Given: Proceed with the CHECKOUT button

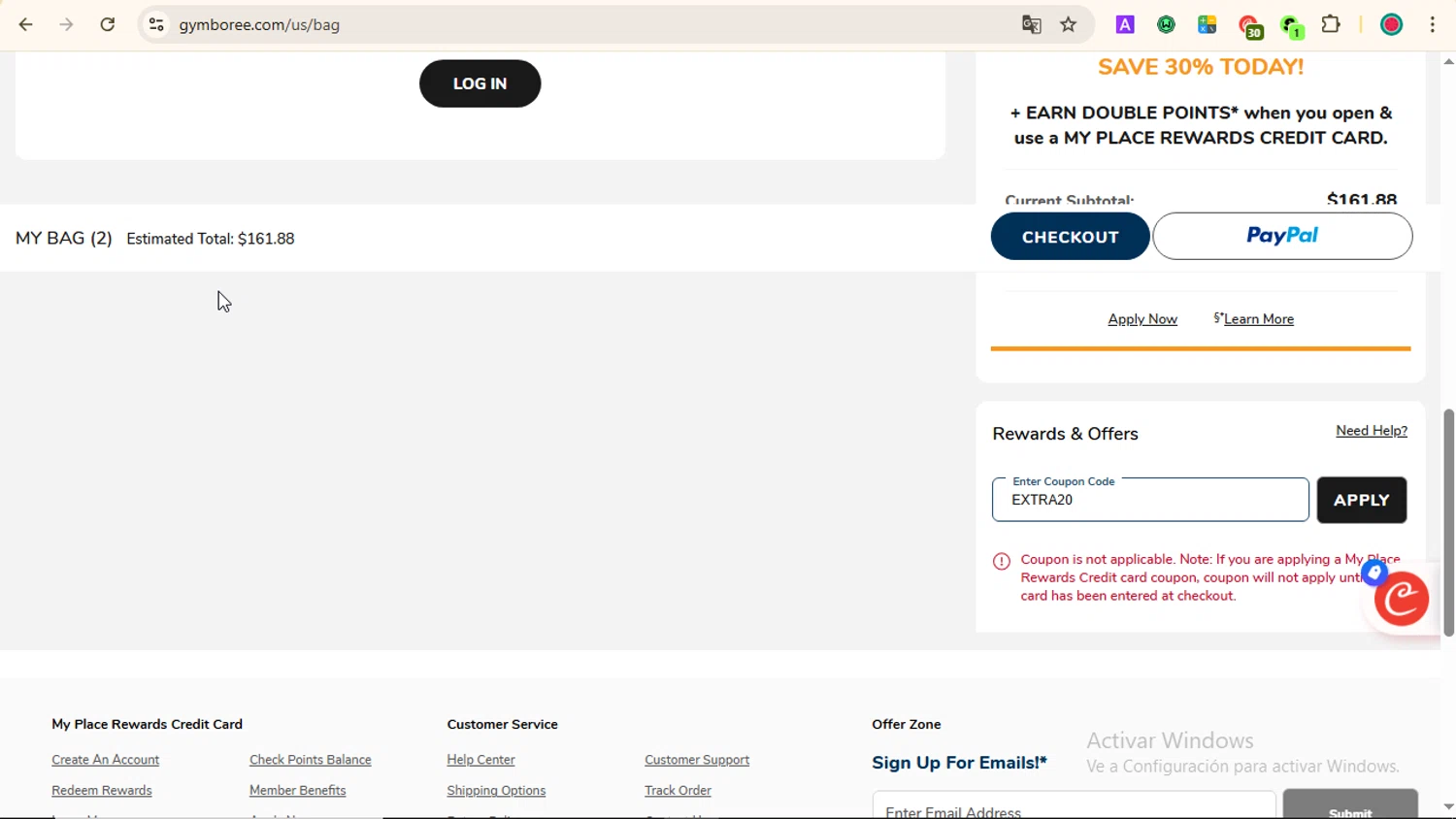Looking at the screenshot, I should click(1070, 237).
